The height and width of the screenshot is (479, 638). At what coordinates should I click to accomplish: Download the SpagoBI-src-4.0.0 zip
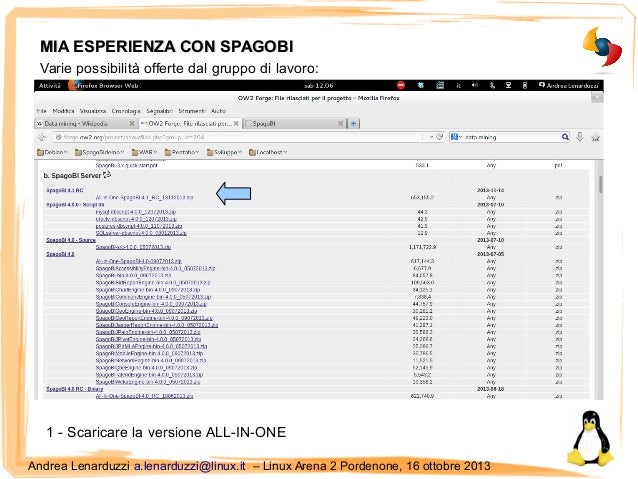(133, 247)
